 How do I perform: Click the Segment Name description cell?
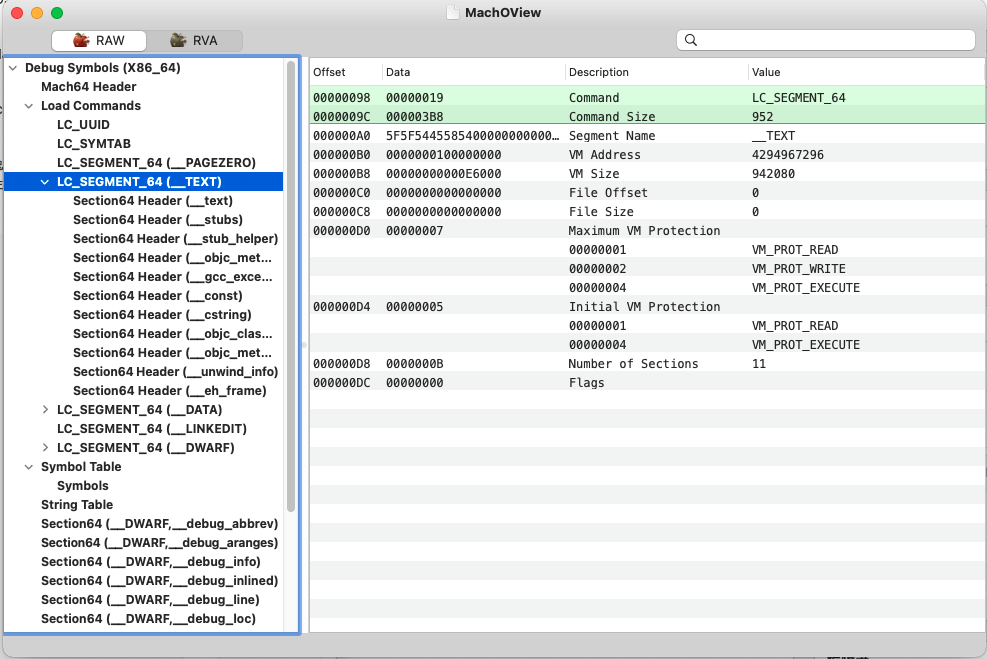[x=612, y=136]
